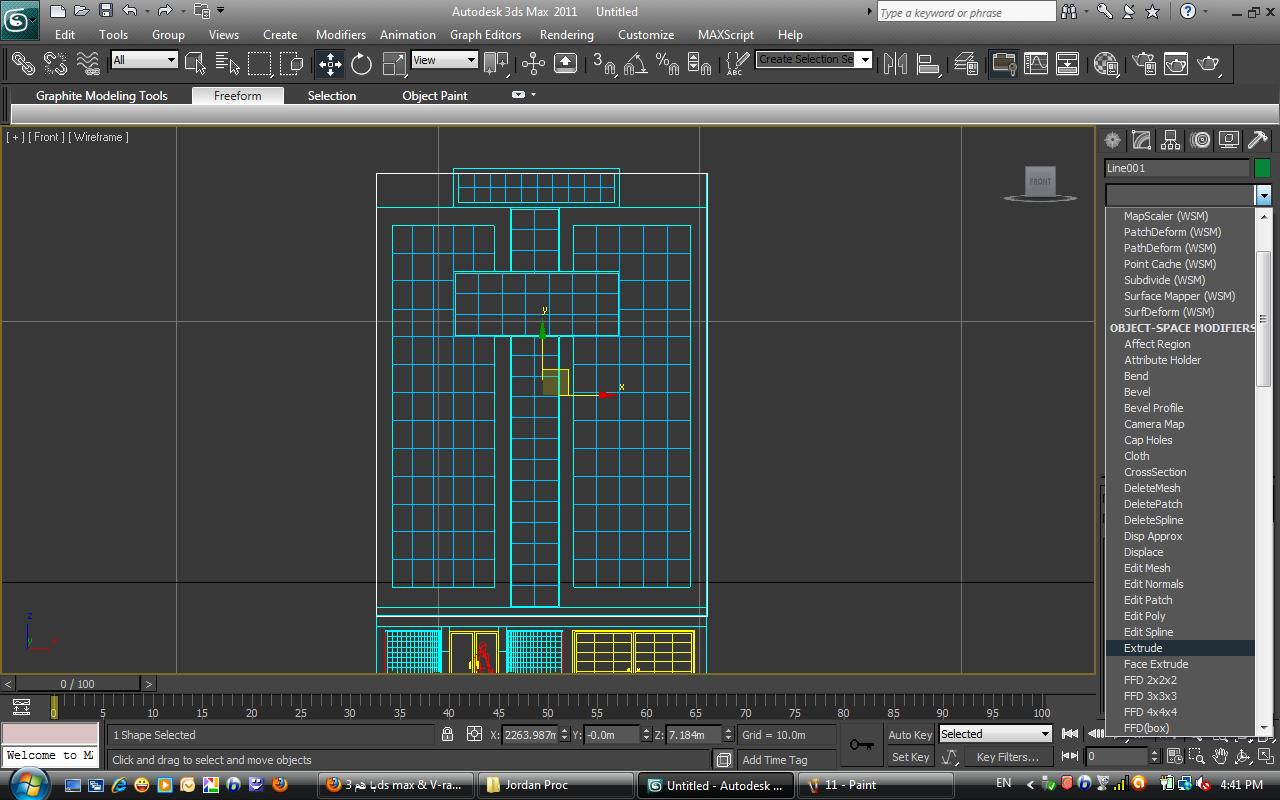Viewport: 1280px width, 800px height.
Task: Open the Hierarchy command panel tab
Action: click(x=1170, y=140)
